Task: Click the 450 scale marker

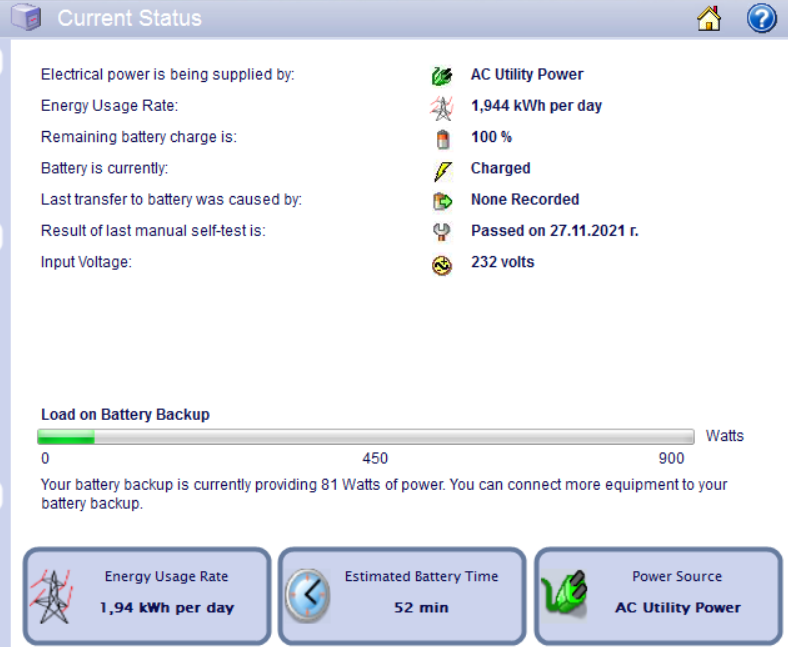Action: tap(375, 458)
